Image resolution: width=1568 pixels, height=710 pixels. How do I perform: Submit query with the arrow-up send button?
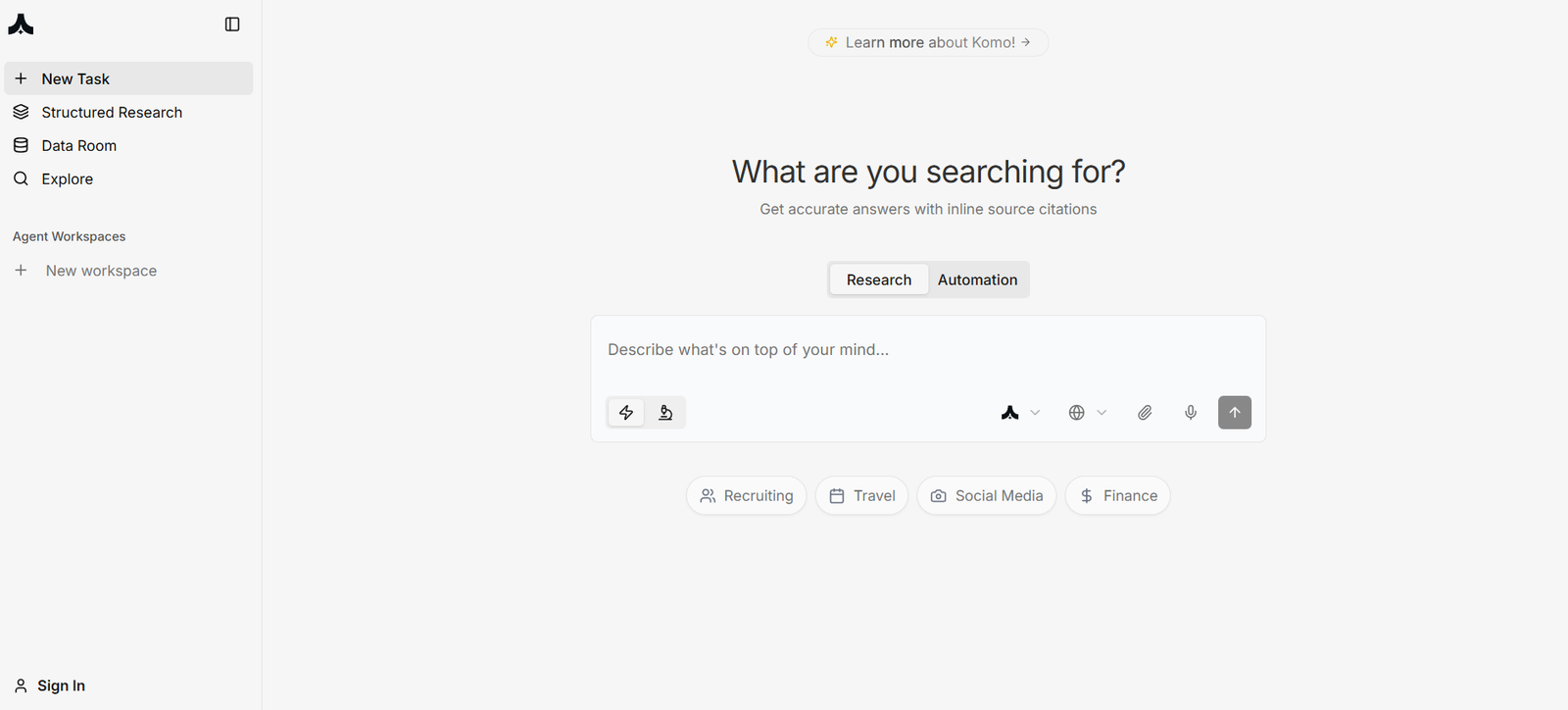[x=1235, y=413]
